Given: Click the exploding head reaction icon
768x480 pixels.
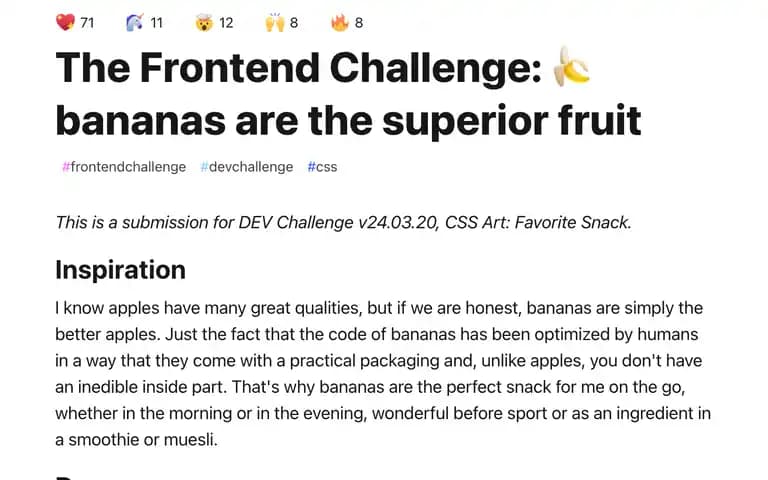Looking at the screenshot, I should coord(204,23).
